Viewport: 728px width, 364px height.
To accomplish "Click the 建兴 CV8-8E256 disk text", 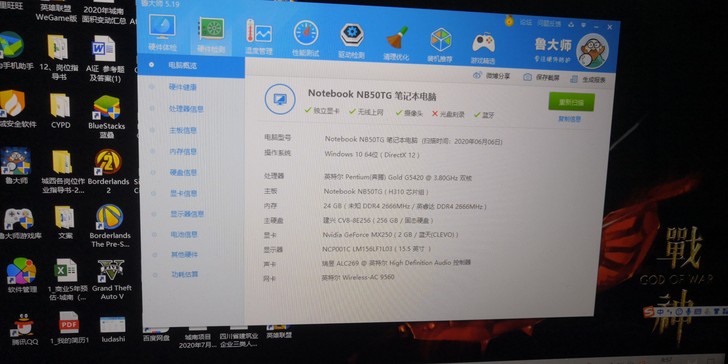I will (x=378, y=220).
